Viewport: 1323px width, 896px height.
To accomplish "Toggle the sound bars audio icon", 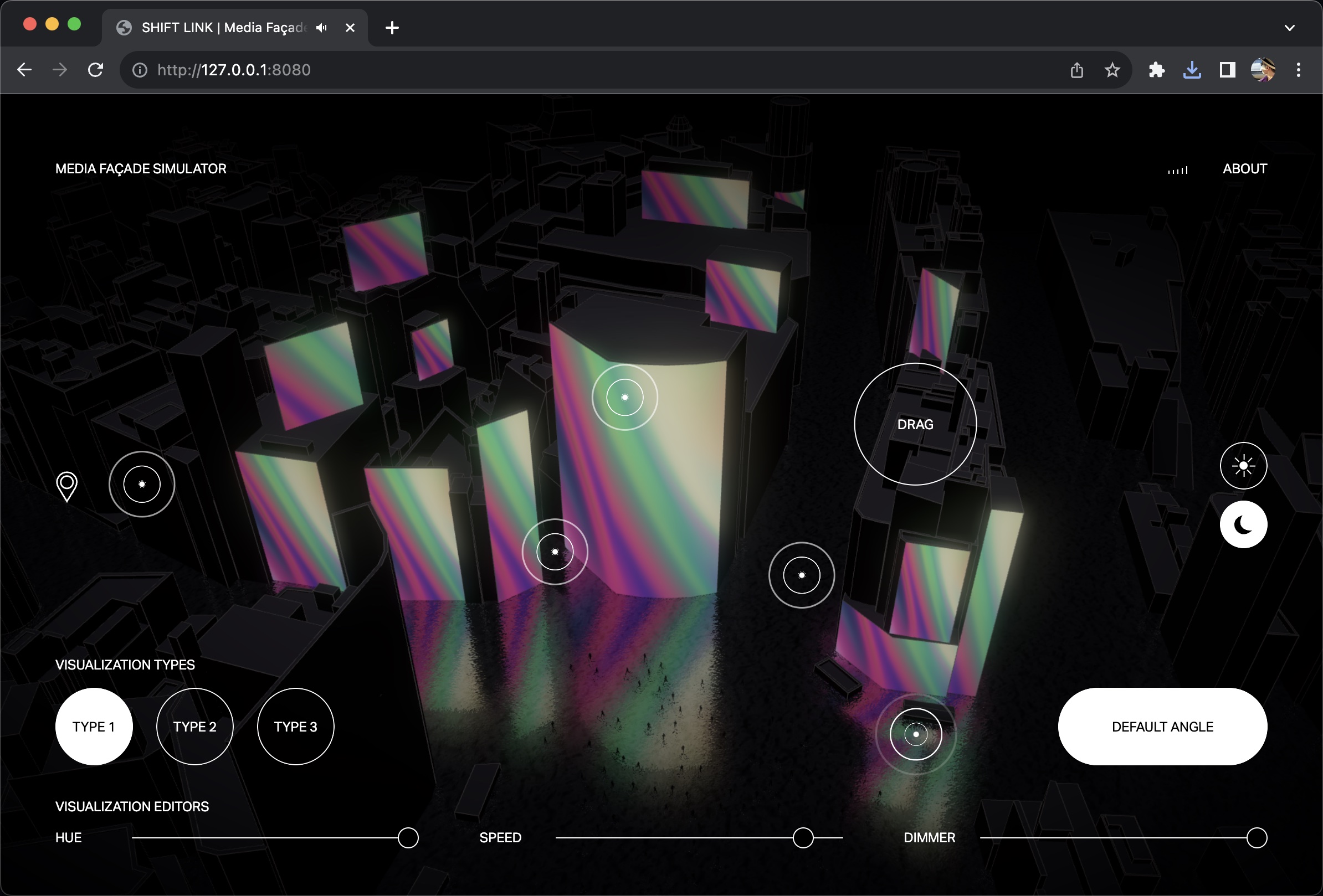I will coord(1177,169).
